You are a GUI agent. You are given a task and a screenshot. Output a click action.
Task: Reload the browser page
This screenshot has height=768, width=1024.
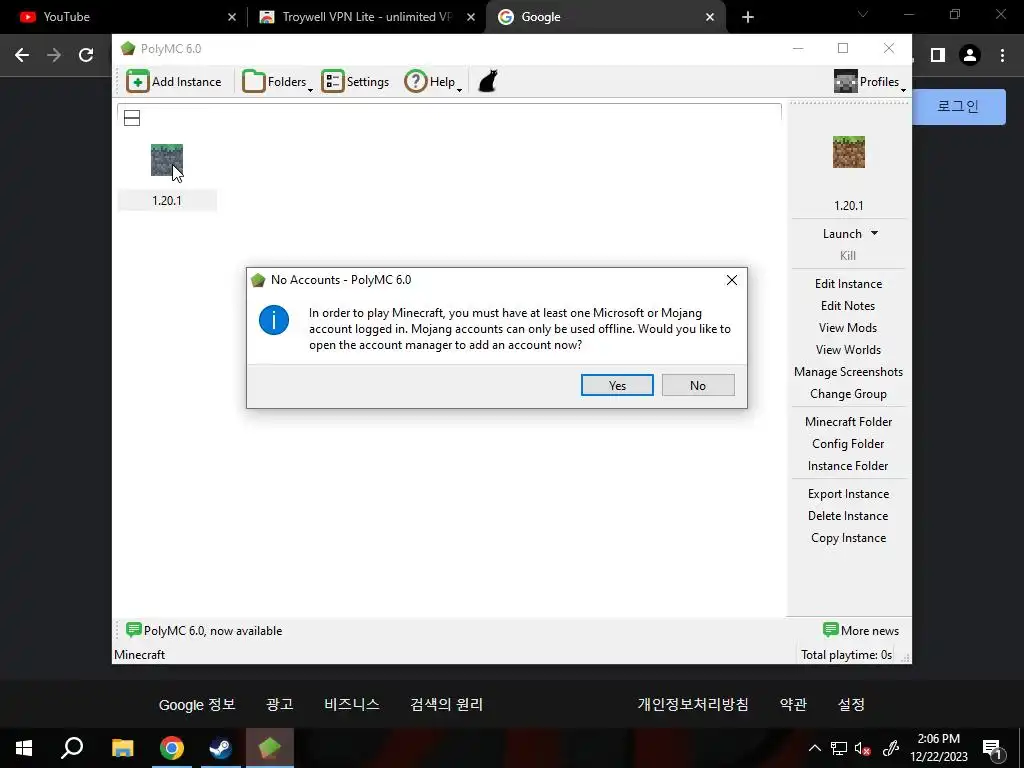click(x=86, y=56)
